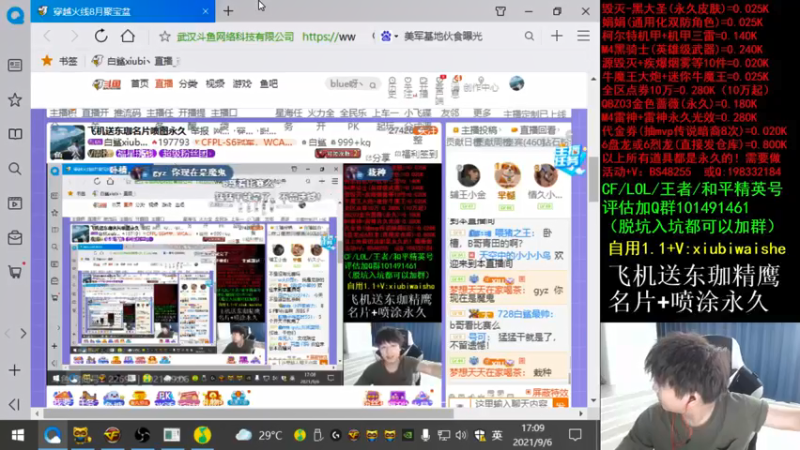
Task: Add a sidebar app with plus icon
Action: [15, 370]
